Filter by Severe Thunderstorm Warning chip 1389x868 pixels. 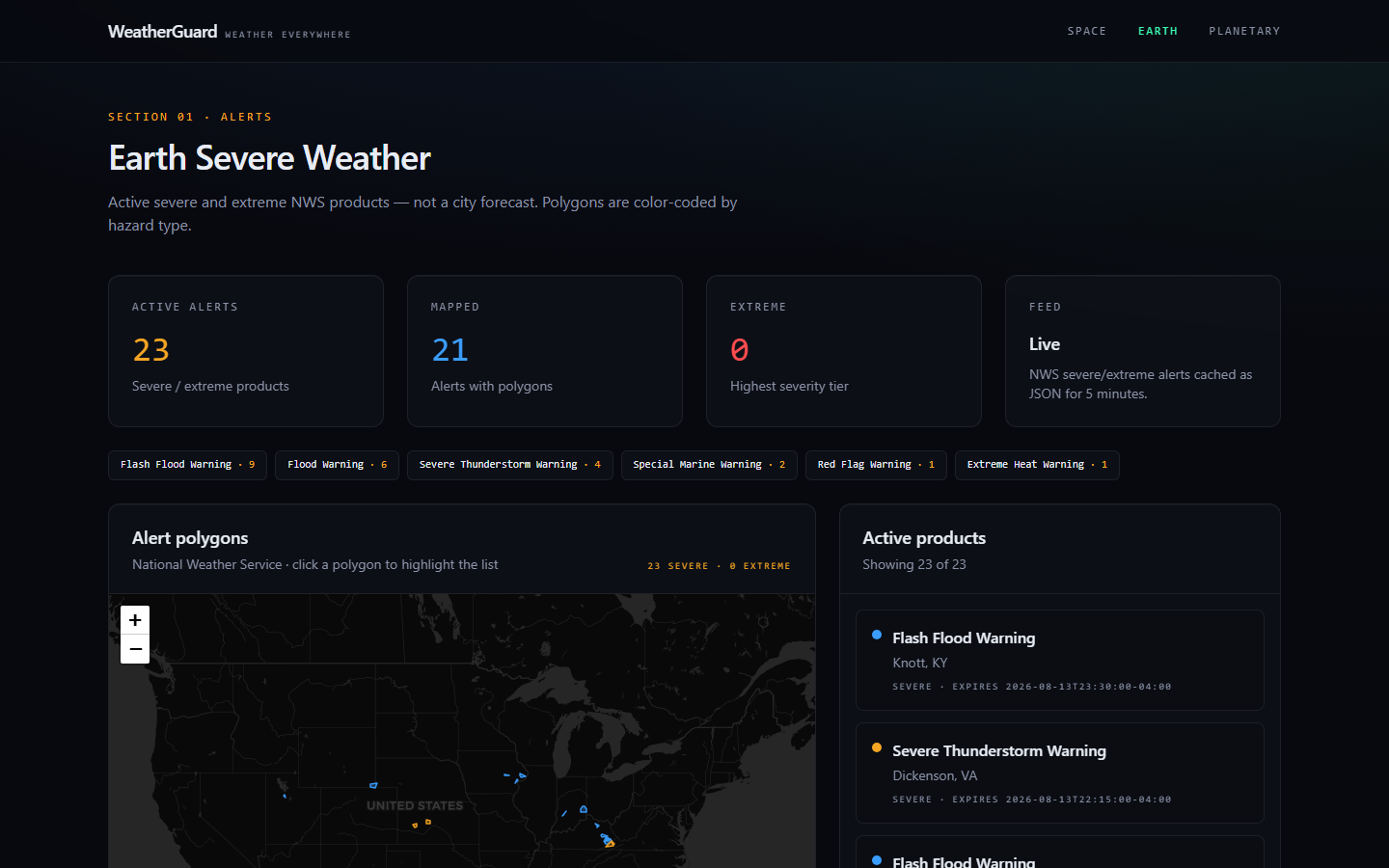tap(509, 465)
